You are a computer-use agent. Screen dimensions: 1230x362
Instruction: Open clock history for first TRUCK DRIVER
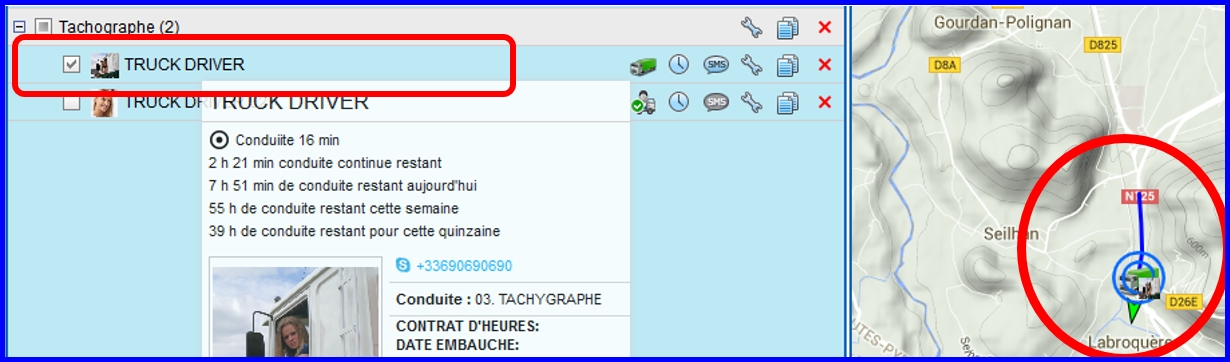click(x=679, y=65)
